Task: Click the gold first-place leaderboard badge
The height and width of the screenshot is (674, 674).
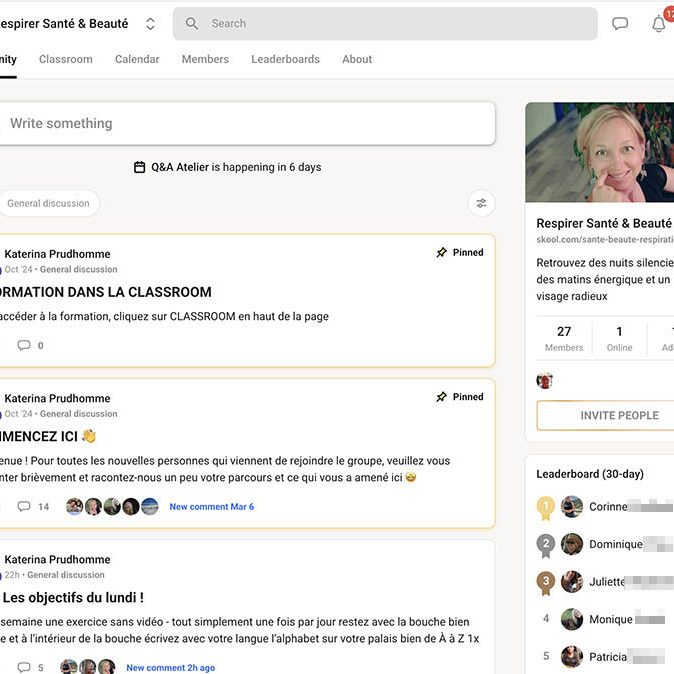Action: click(545, 507)
